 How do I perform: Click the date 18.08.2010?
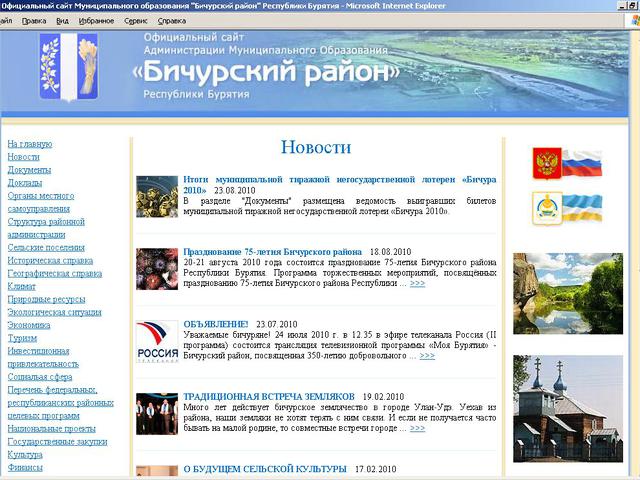[x=391, y=251]
